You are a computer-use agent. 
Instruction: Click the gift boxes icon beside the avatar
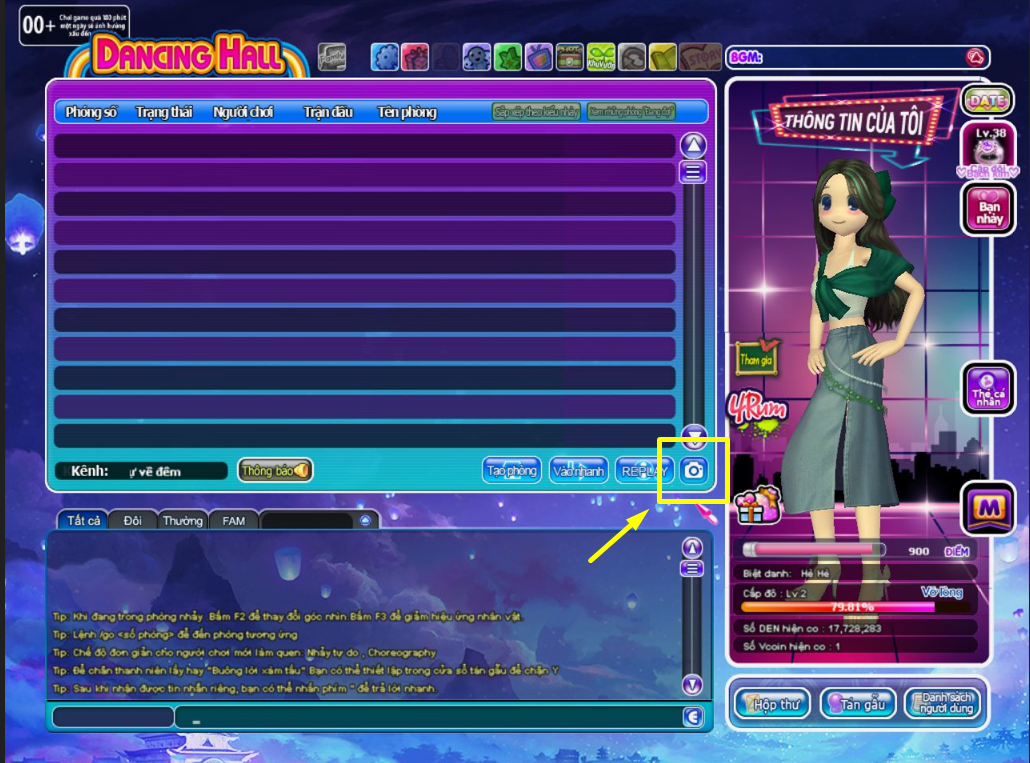(757, 505)
